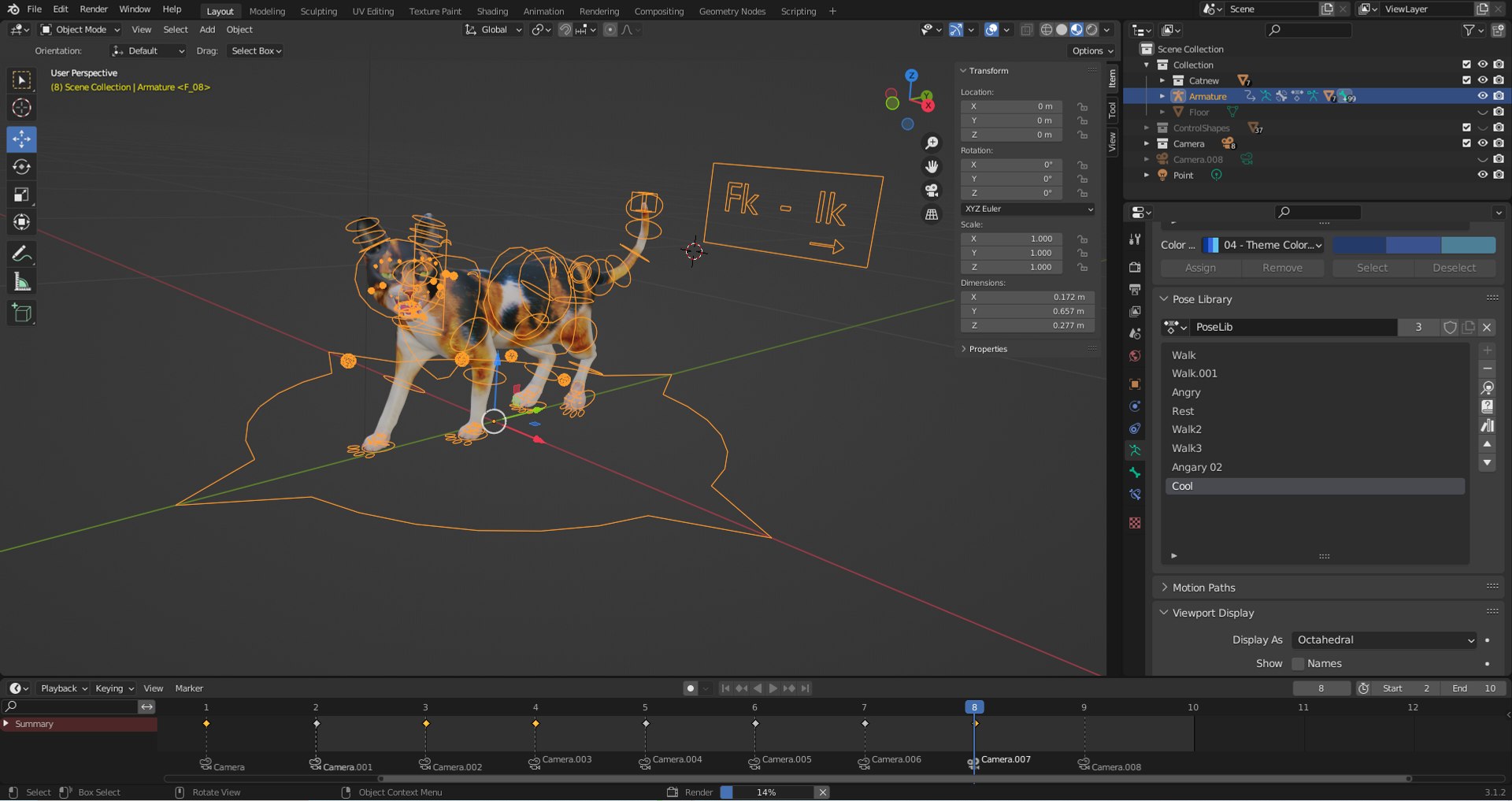Open the Render properties tab
Viewport: 1512px width, 801px height.
tap(1135, 267)
